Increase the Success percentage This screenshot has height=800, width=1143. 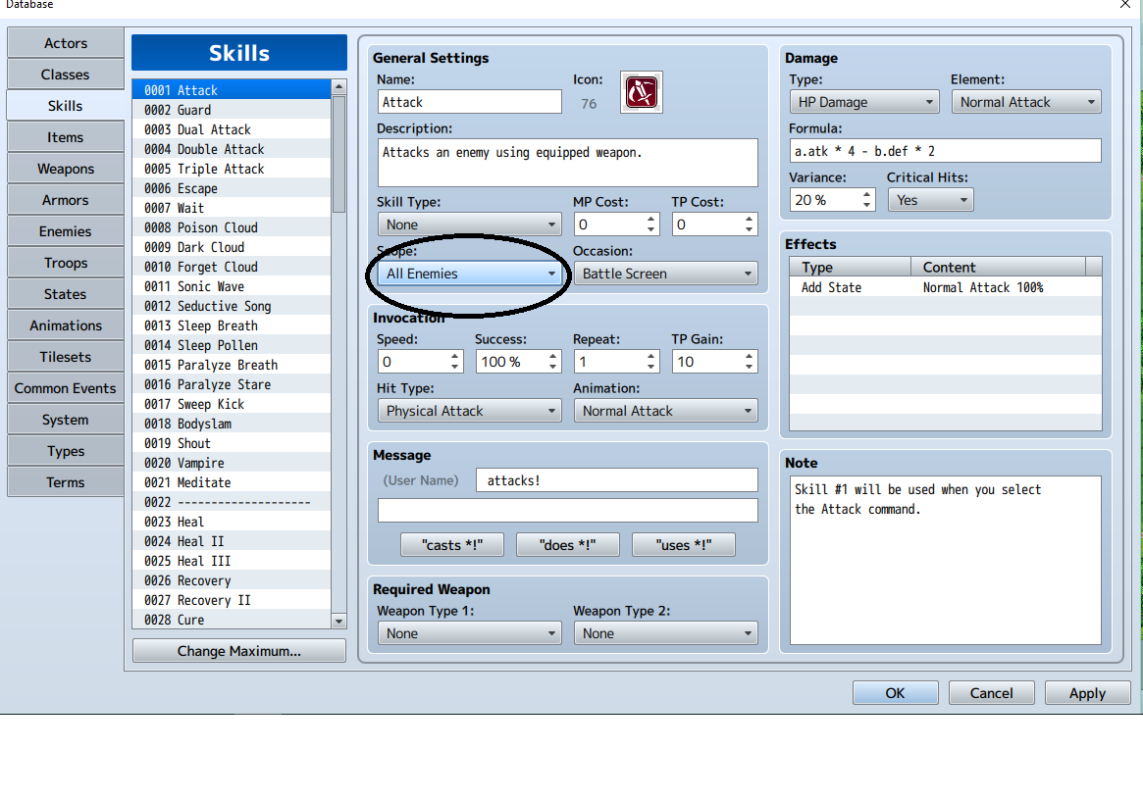(553, 356)
